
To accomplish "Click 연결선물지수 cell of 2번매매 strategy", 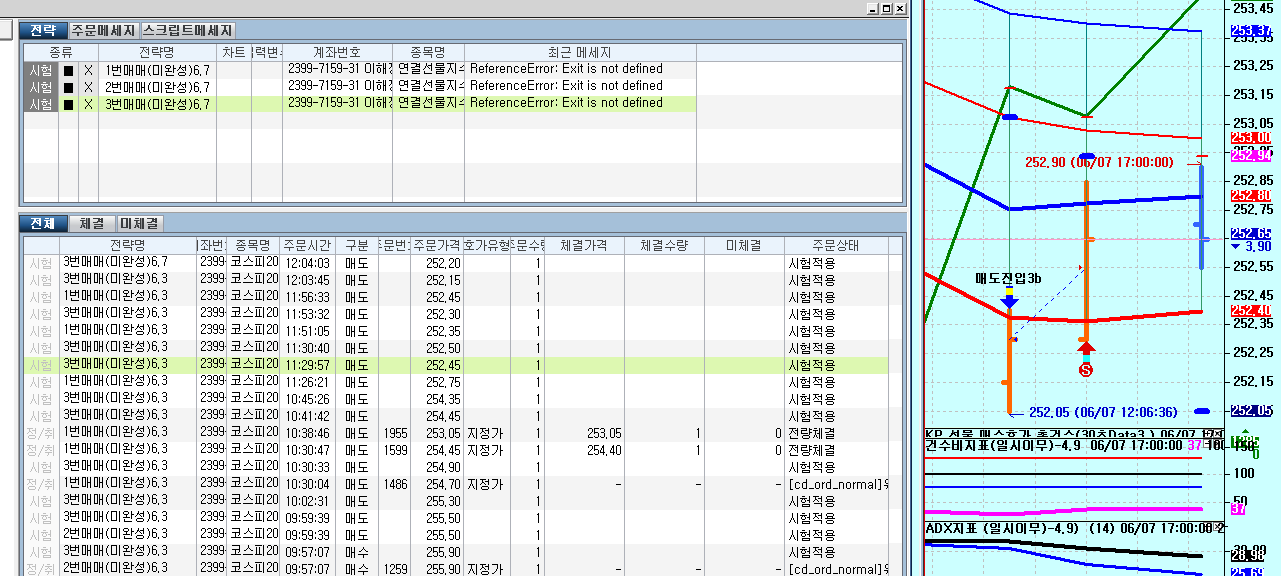I will pos(429,87).
